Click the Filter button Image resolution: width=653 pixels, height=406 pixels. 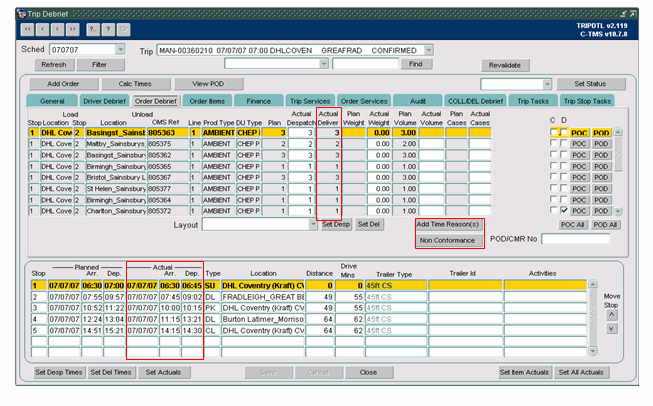pyautogui.click(x=100, y=65)
